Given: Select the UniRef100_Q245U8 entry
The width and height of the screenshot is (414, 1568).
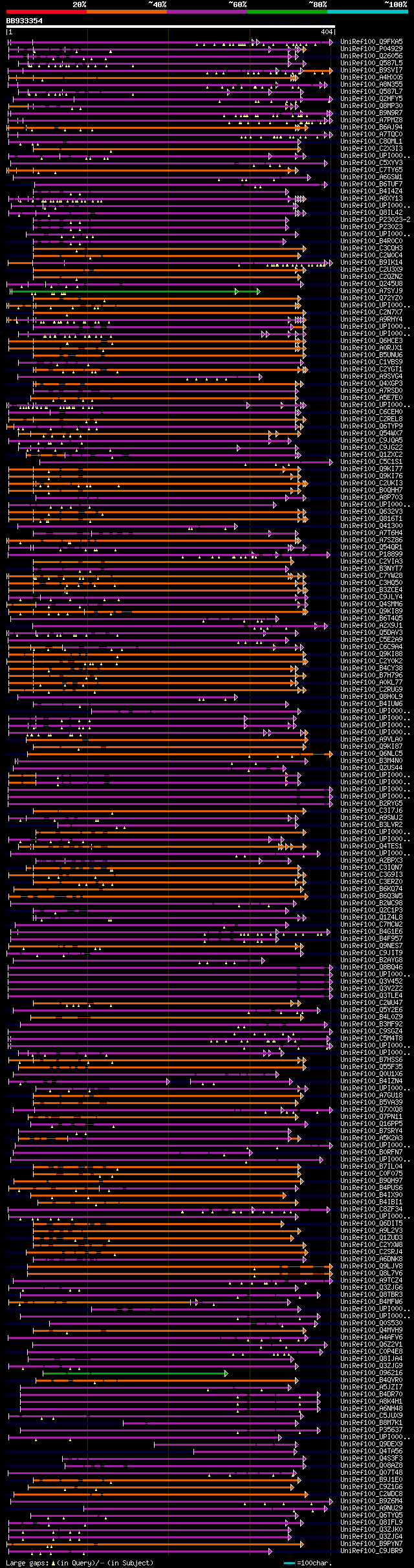Looking at the screenshot, I should [371, 283].
